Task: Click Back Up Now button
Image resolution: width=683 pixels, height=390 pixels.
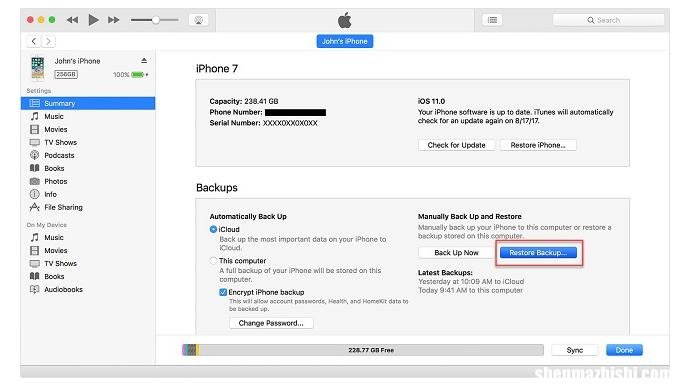Action: point(456,253)
